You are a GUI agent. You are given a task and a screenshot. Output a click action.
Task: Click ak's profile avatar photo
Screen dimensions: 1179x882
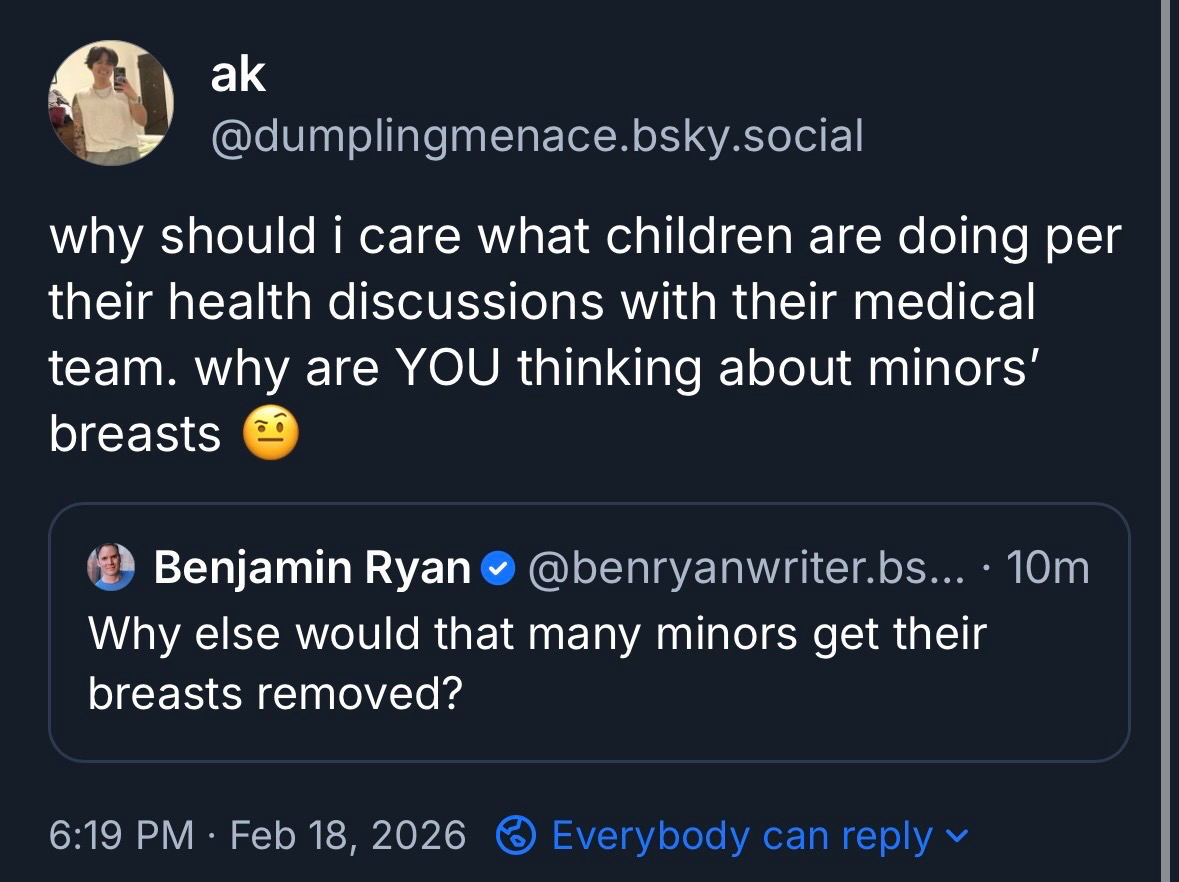click(x=110, y=103)
